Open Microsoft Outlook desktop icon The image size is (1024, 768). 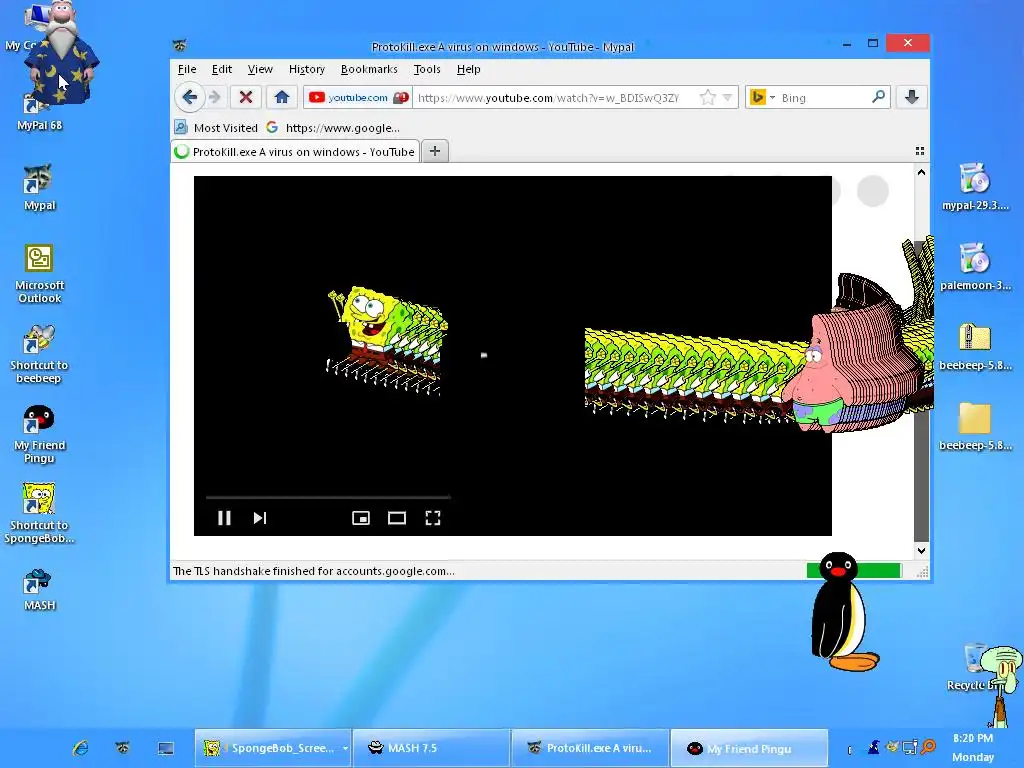tap(39, 274)
